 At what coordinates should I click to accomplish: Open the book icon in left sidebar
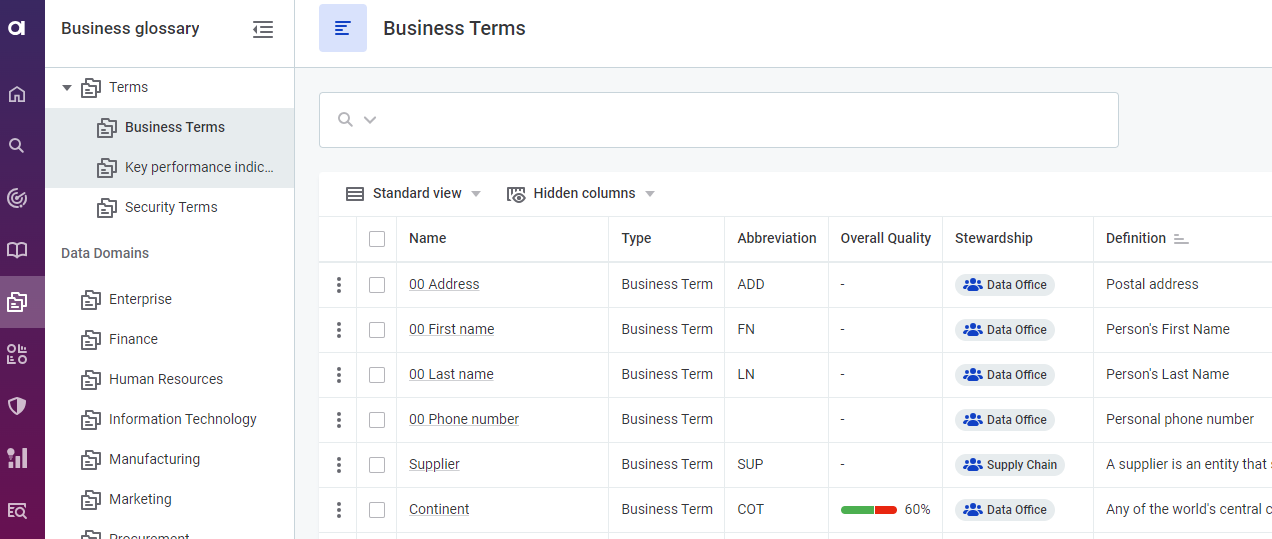click(17, 250)
